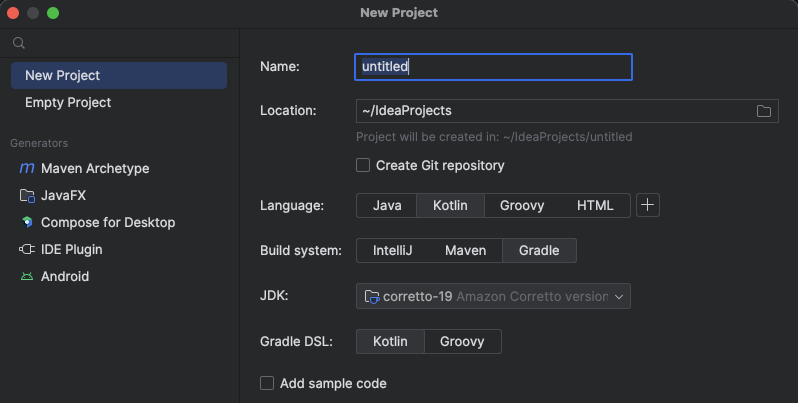
Task: Select Java as language
Action: (x=387, y=206)
